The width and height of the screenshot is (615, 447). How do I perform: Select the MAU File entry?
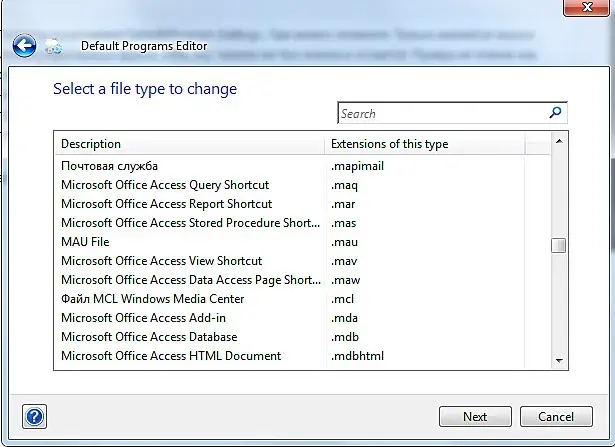[x=86, y=242]
